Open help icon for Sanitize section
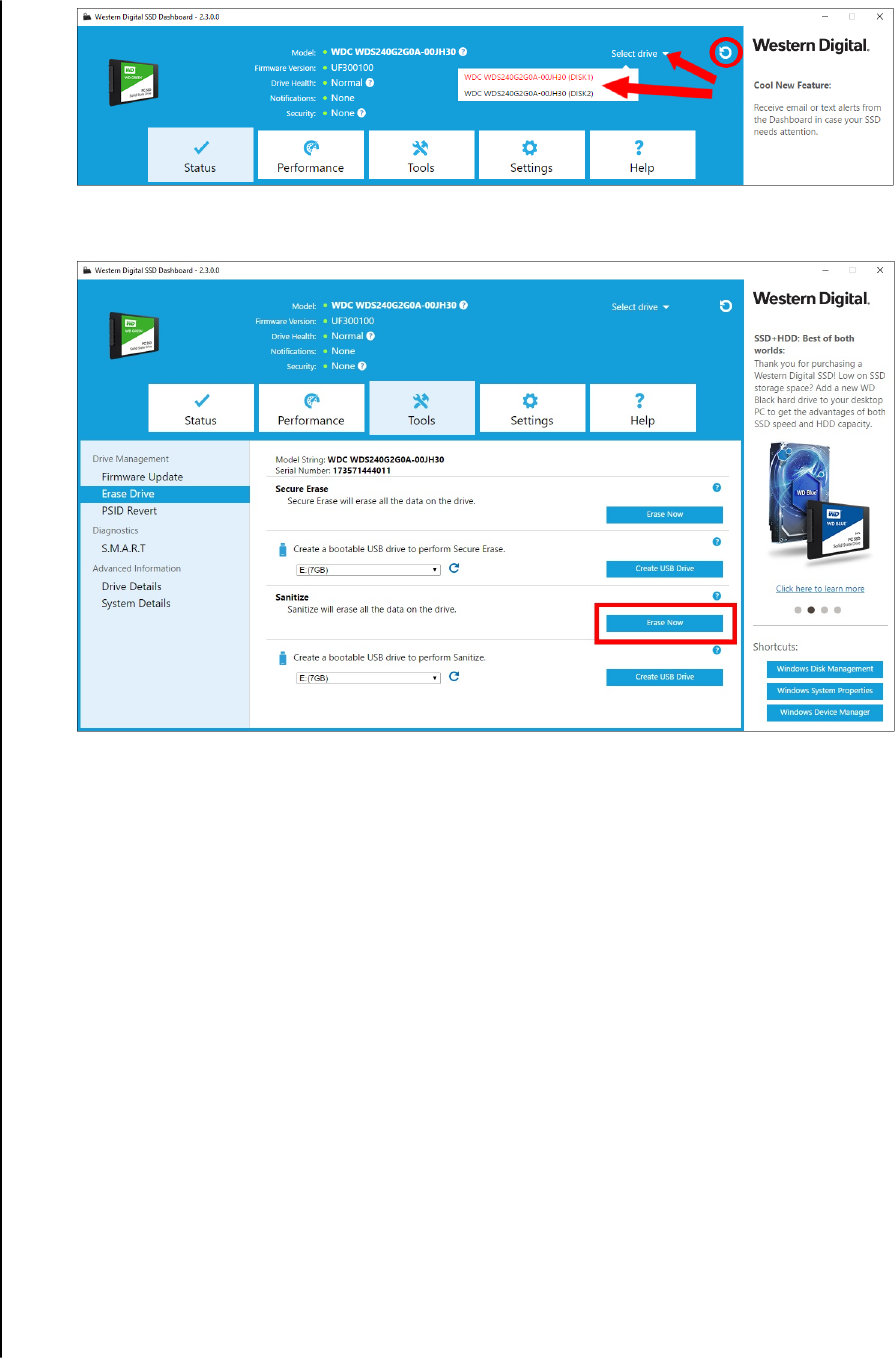The width and height of the screenshot is (895, 1358). point(717,596)
